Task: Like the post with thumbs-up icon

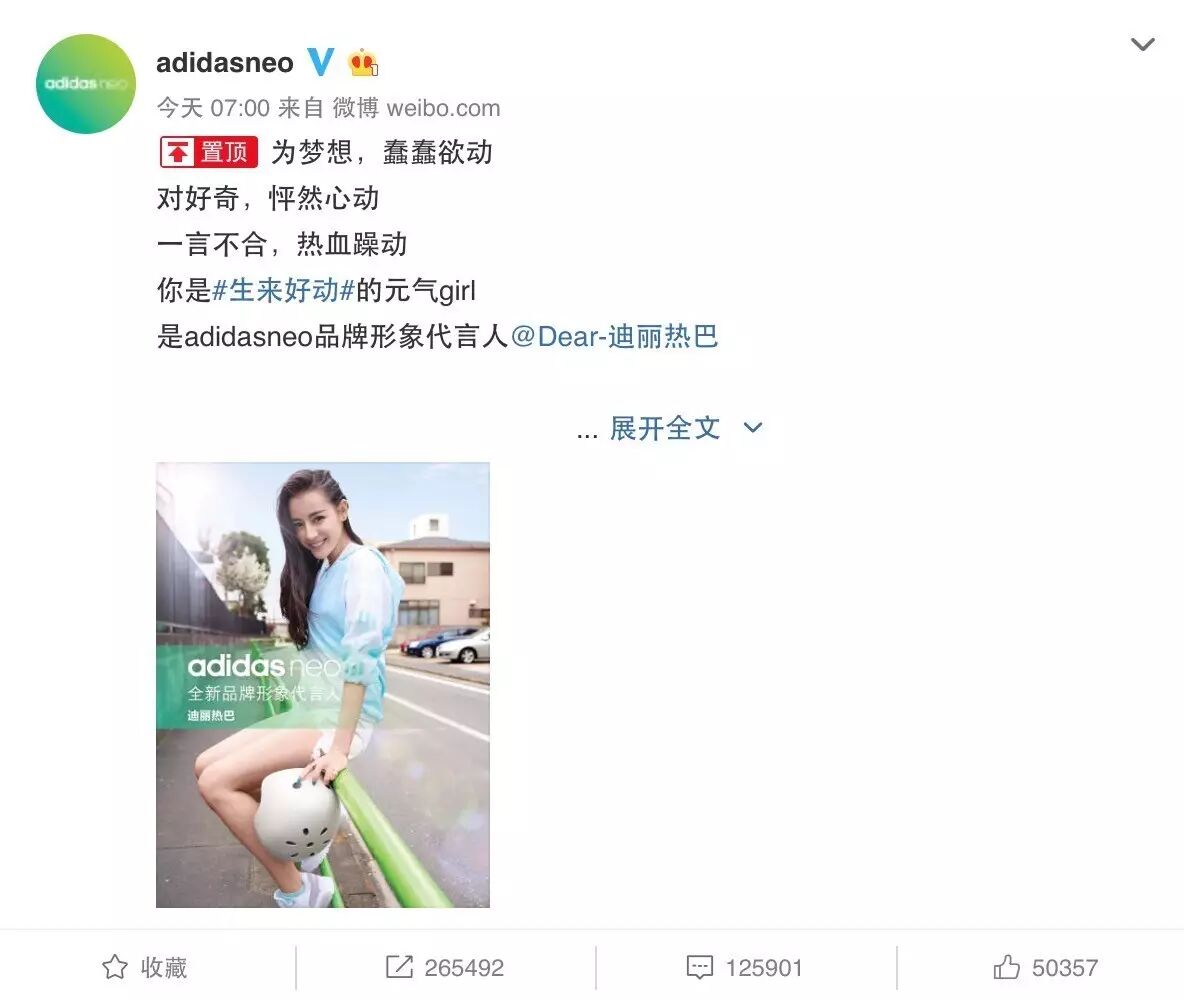Action: [1007, 967]
